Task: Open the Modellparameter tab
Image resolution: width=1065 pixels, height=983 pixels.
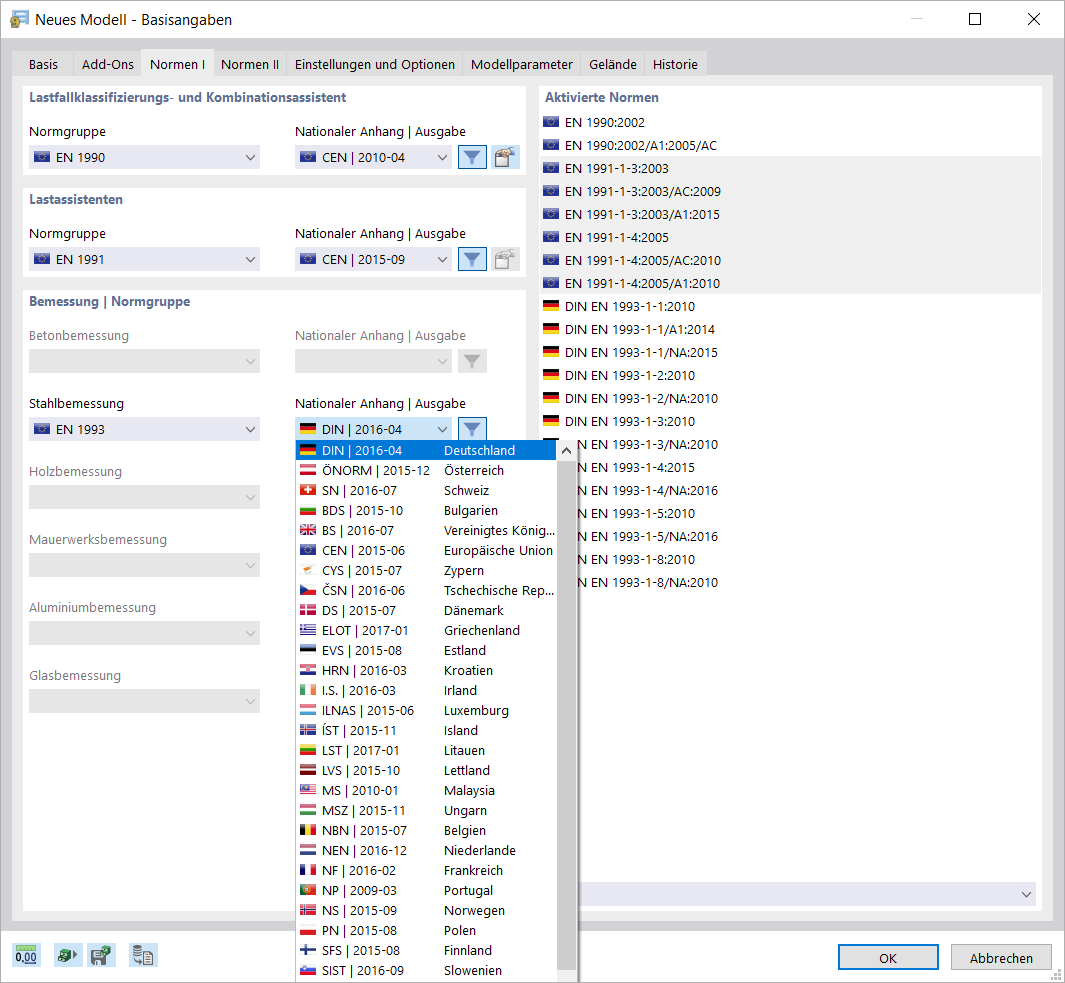Action: pyautogui.click(x=522, y=65)
